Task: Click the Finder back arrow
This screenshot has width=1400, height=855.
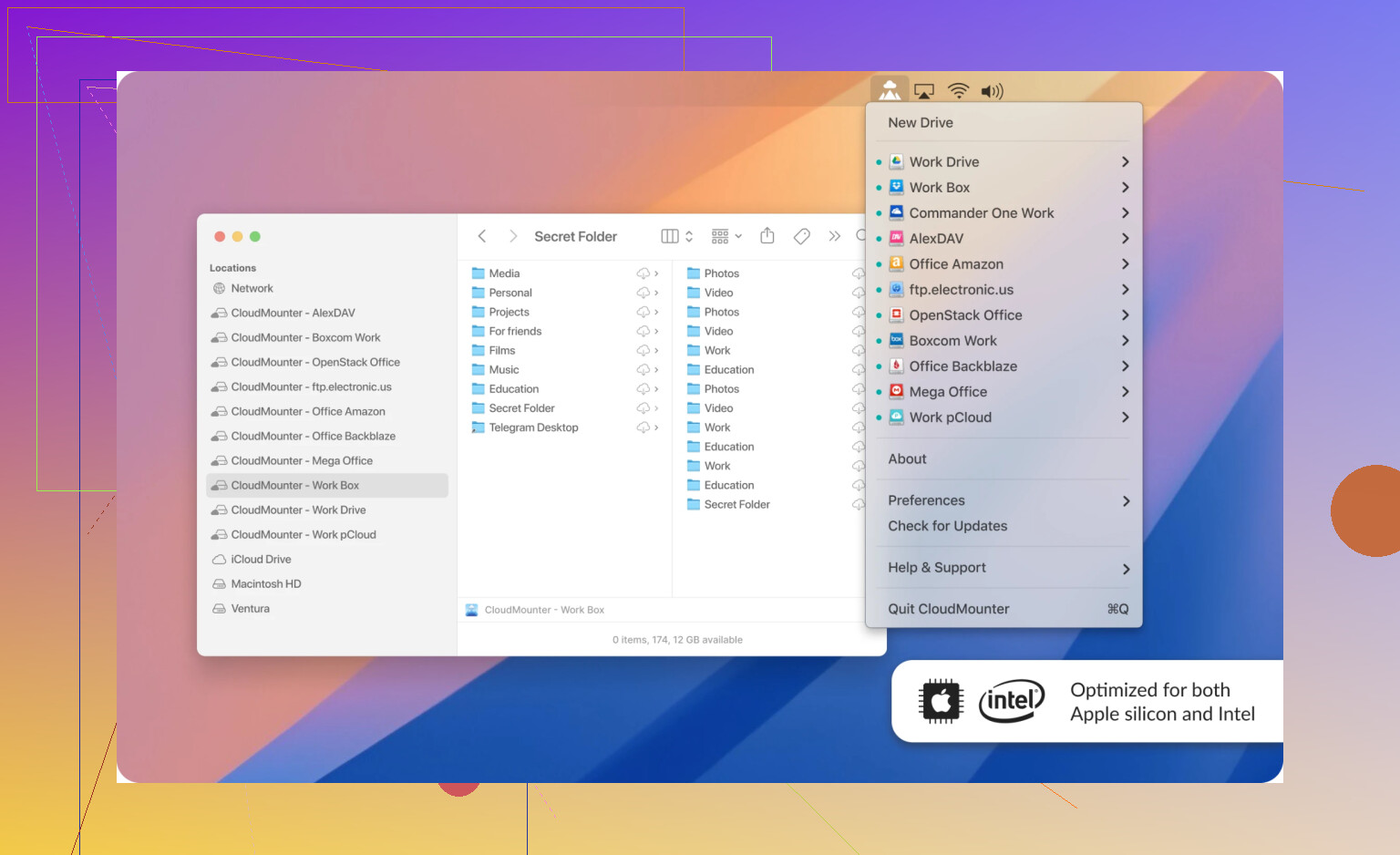Action: (x=482, y=236)
